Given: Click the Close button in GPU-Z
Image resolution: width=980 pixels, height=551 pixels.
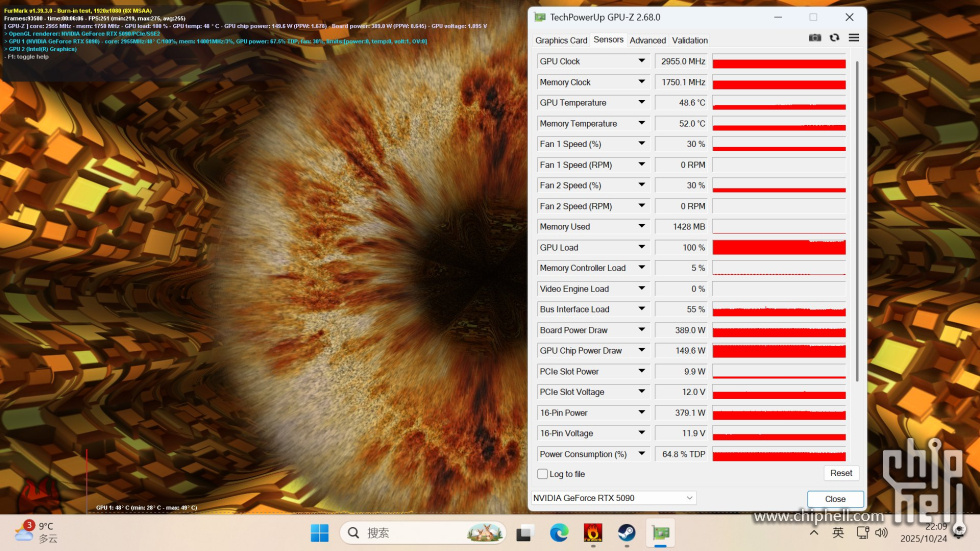Looking at the screenshot, I should pyautogui.click(x=835, y=499).
